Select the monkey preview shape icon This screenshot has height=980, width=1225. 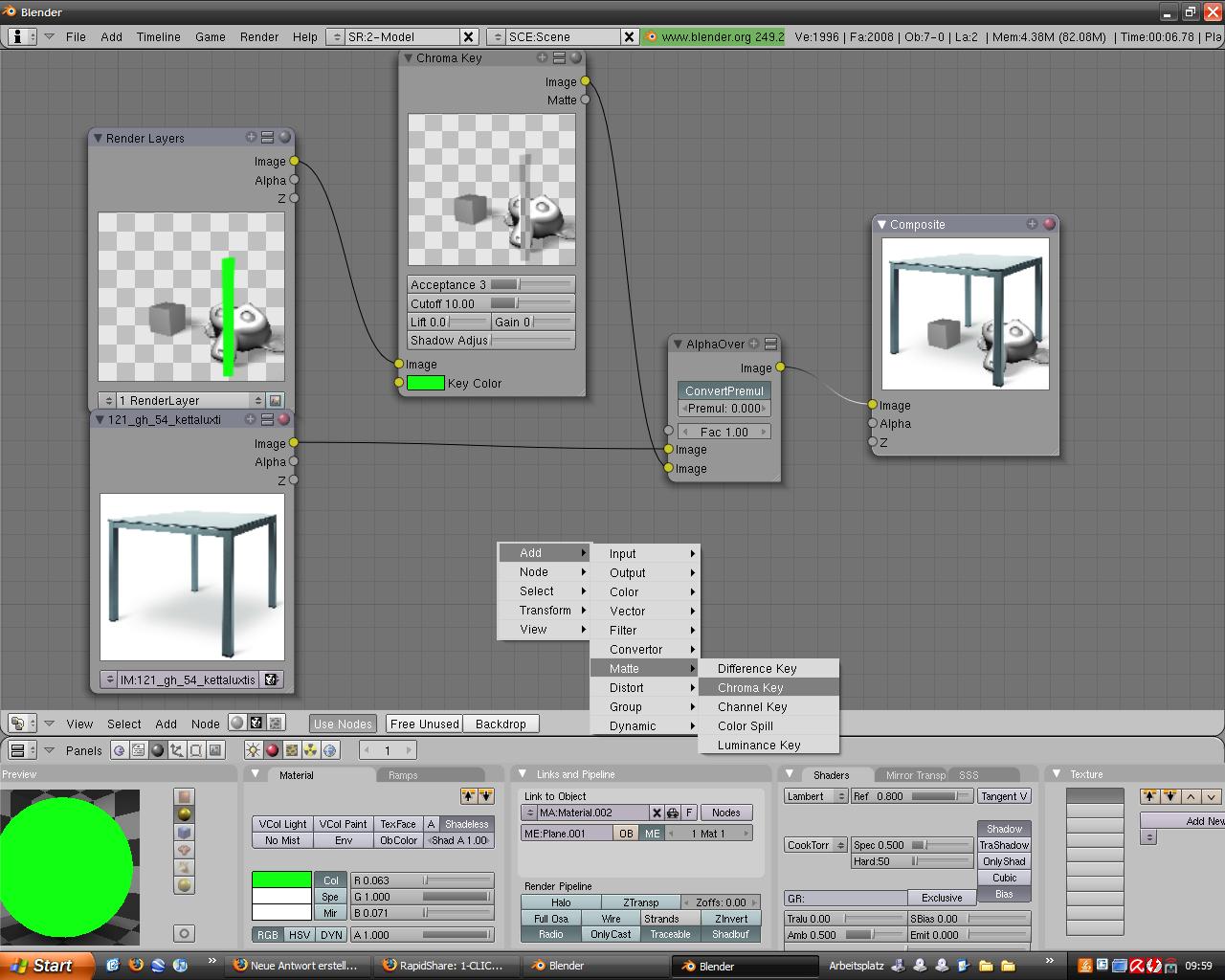coord(185,850)
